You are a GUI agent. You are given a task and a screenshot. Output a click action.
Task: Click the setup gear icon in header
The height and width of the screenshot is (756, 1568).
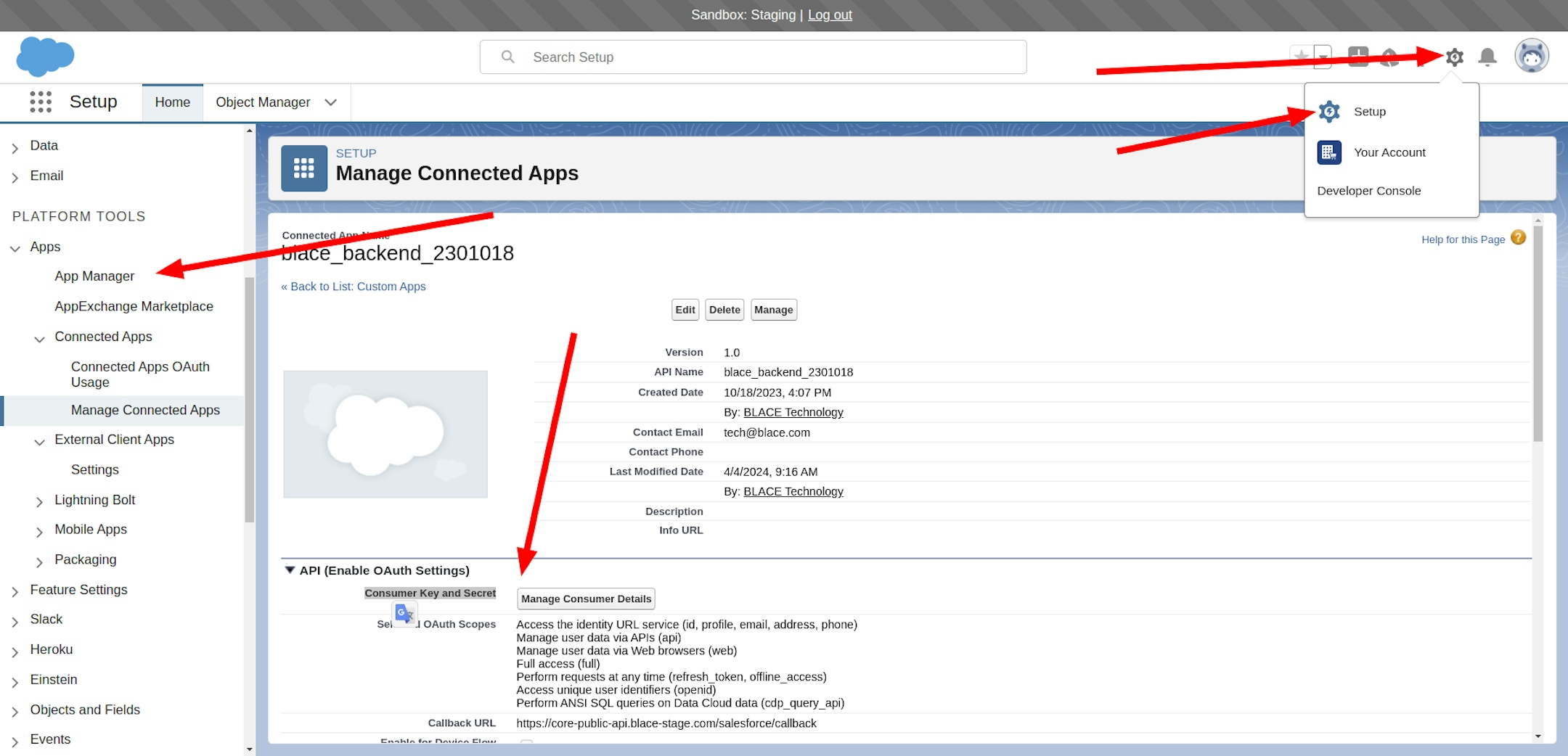(x=1454, y=57)
